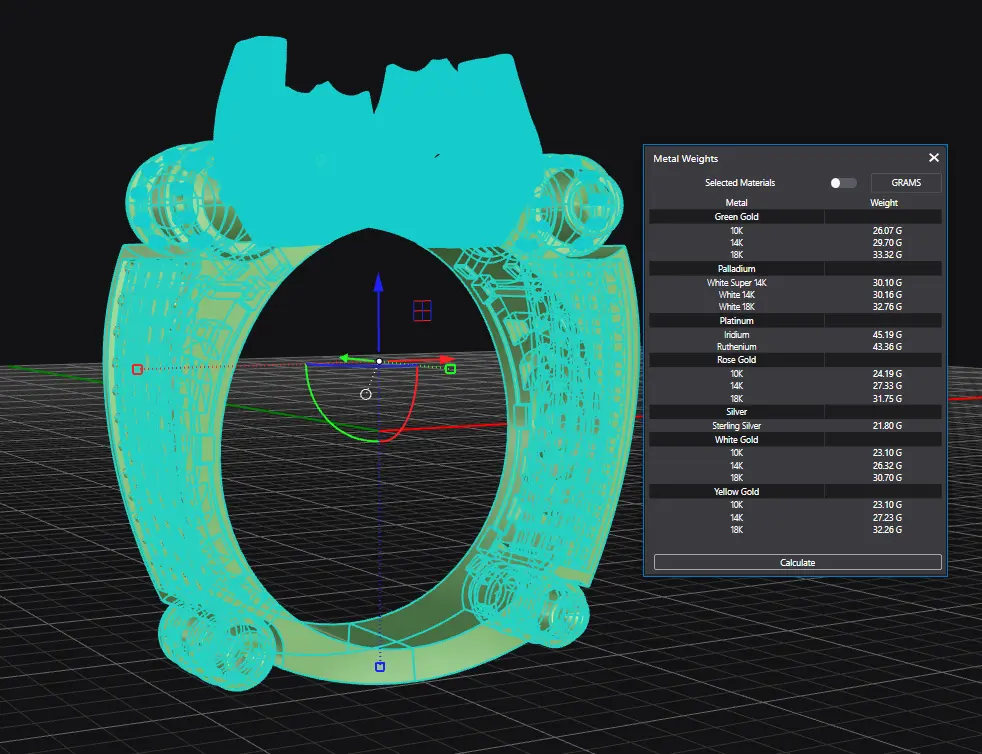Viewport: 982px width, 754px height.
Task: Click the blue square scale handle below ring
Action: (380, 667)
